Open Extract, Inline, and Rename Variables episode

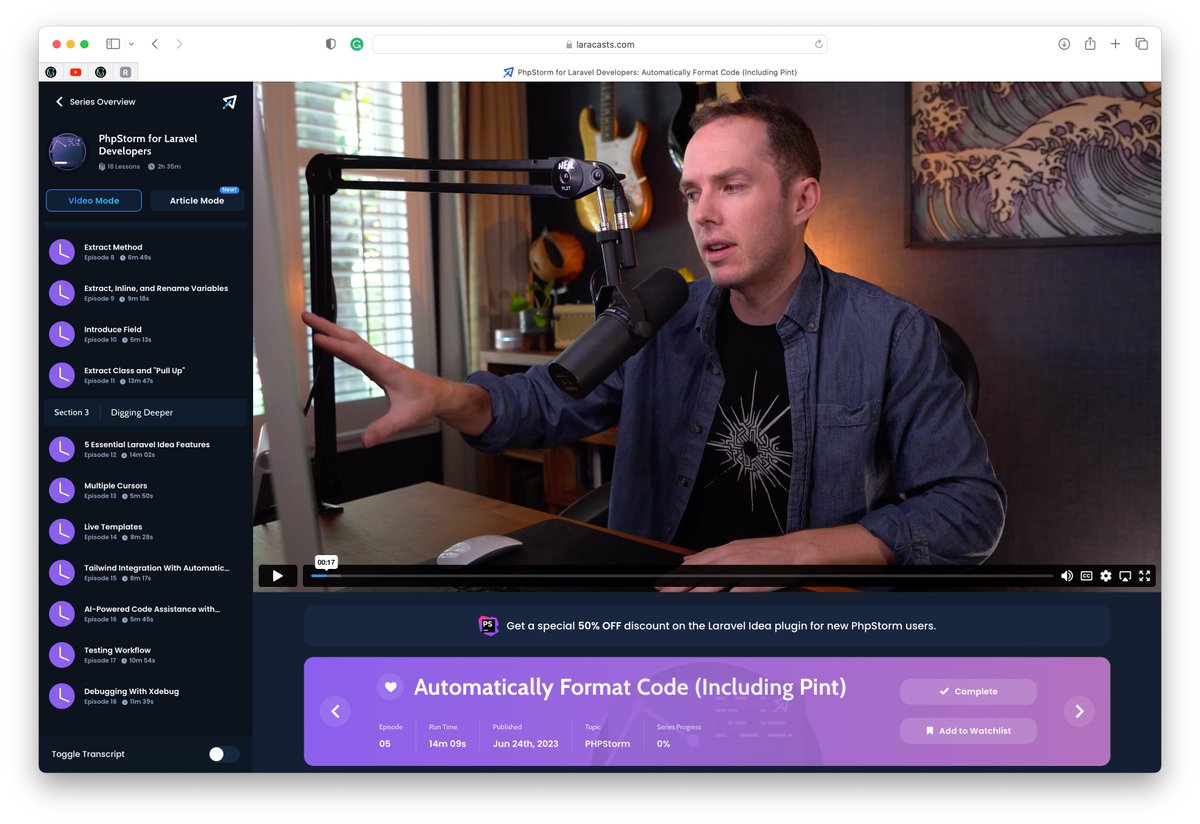click(145, 293)
